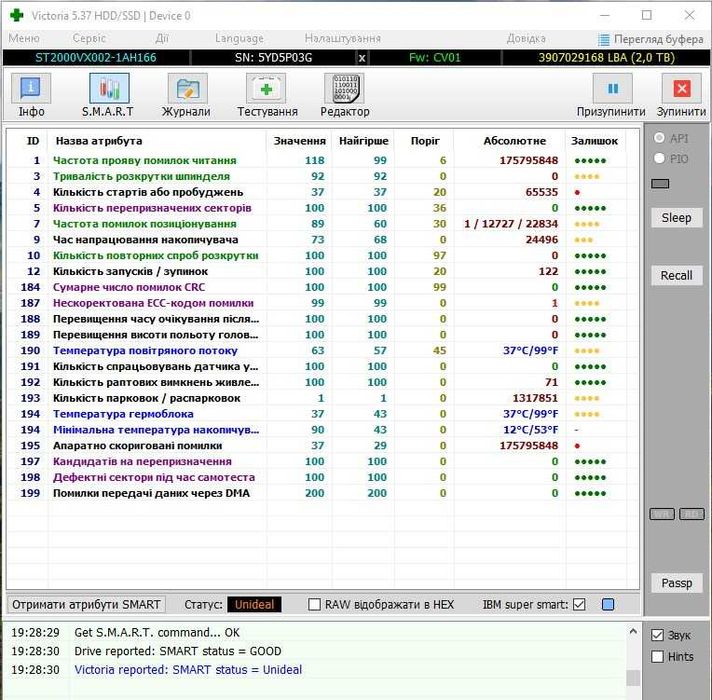Image resolution: width=712 pixels, height=700 pixels.
Task: Open the Інфо drive information tab
Action: 30,96
